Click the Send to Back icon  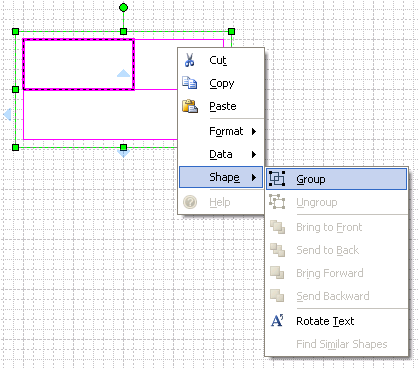[277, 250]
